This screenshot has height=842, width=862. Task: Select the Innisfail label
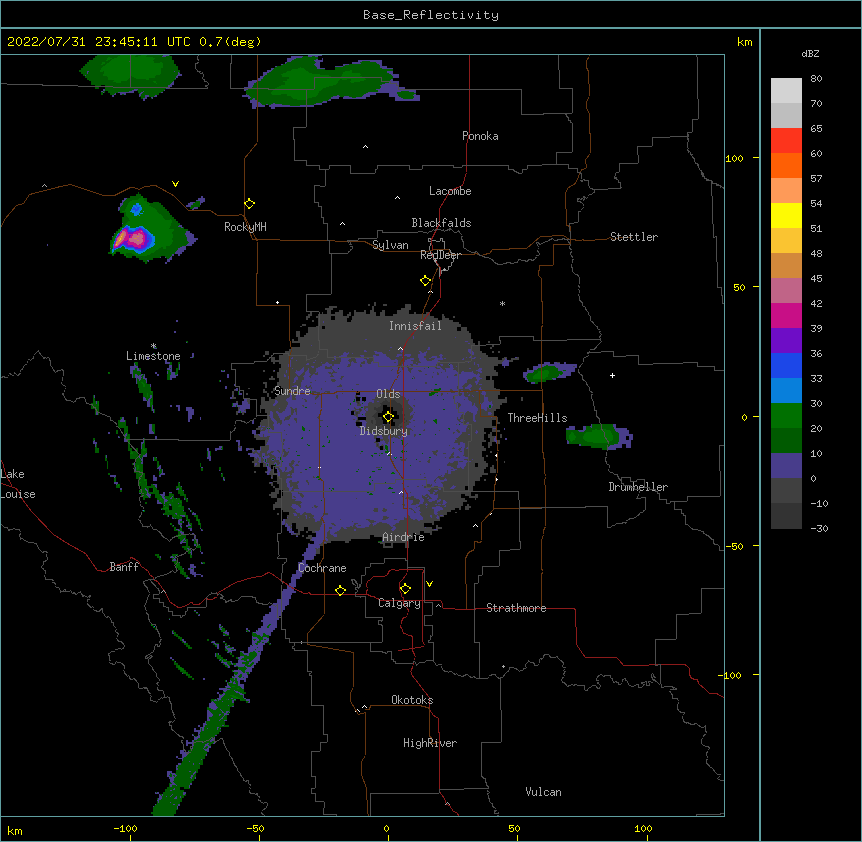coord(415,326)
